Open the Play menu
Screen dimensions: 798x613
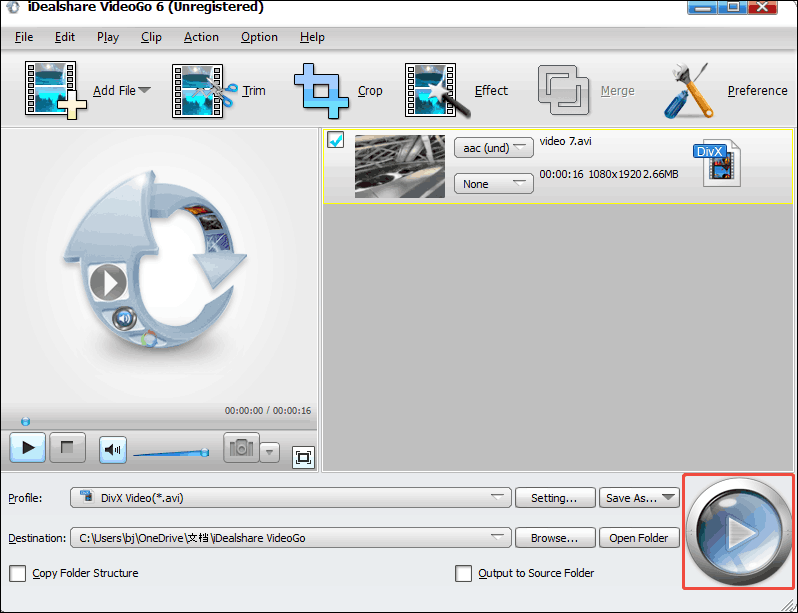108,37
